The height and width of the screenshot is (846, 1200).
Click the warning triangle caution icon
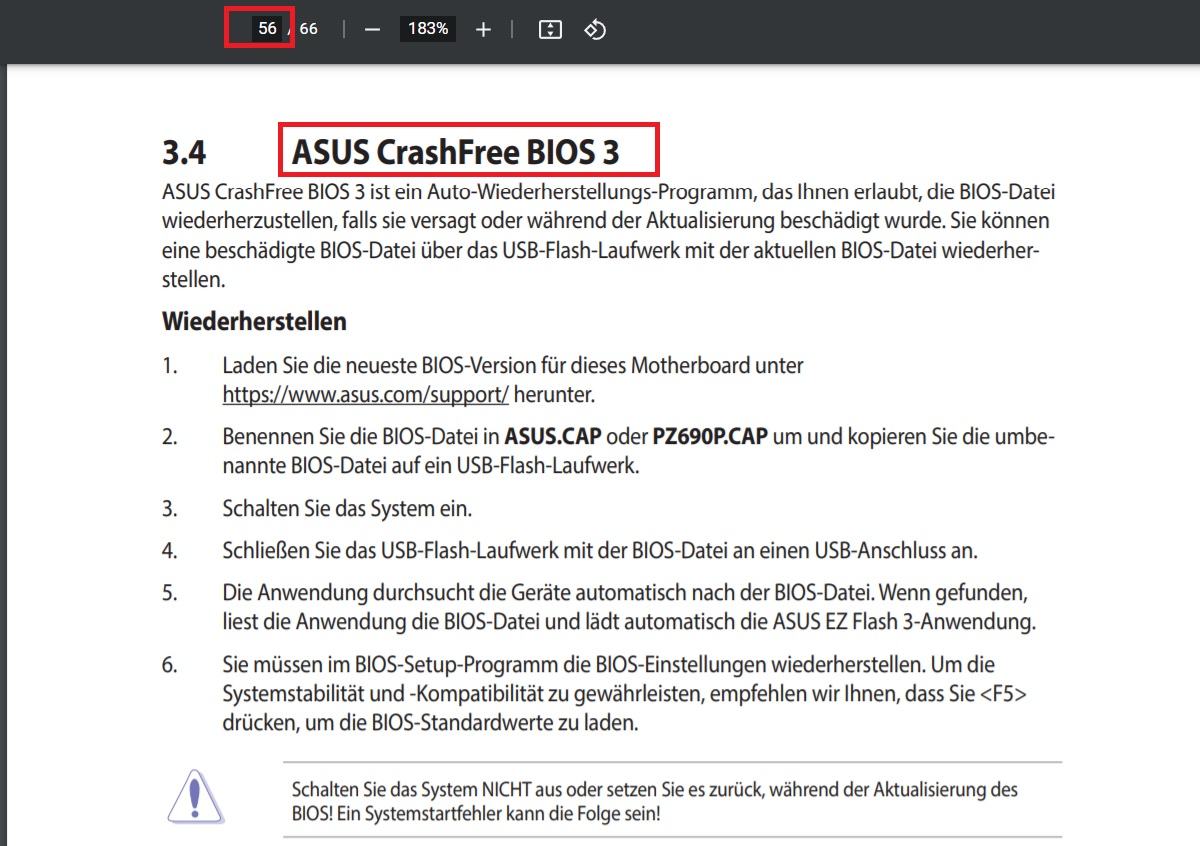click(196, 798)
